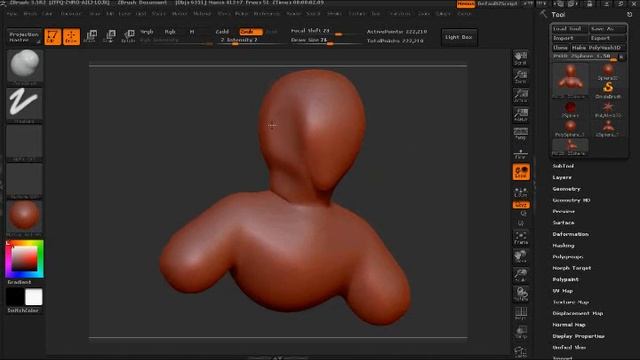The height and width of the screenshot is (360, 640).
Task: Expand the Layers section
Action: pyautogui.click(x=562, y=178)
